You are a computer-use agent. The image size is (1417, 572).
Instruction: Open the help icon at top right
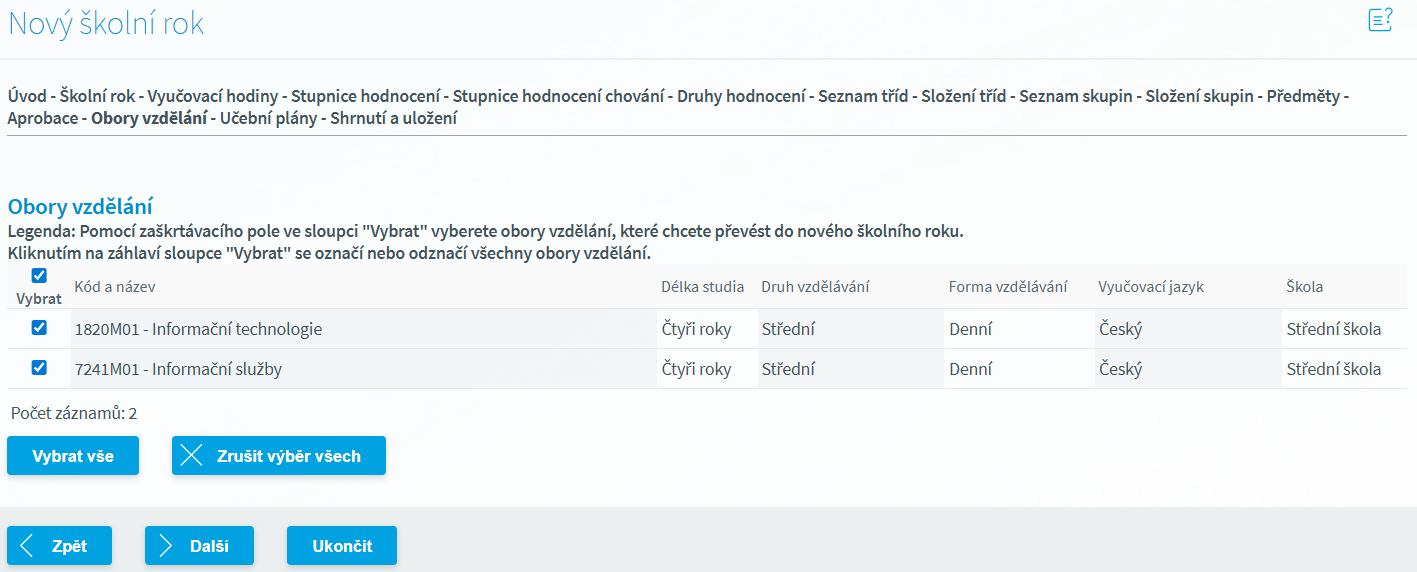click(x=1380, y=20)
